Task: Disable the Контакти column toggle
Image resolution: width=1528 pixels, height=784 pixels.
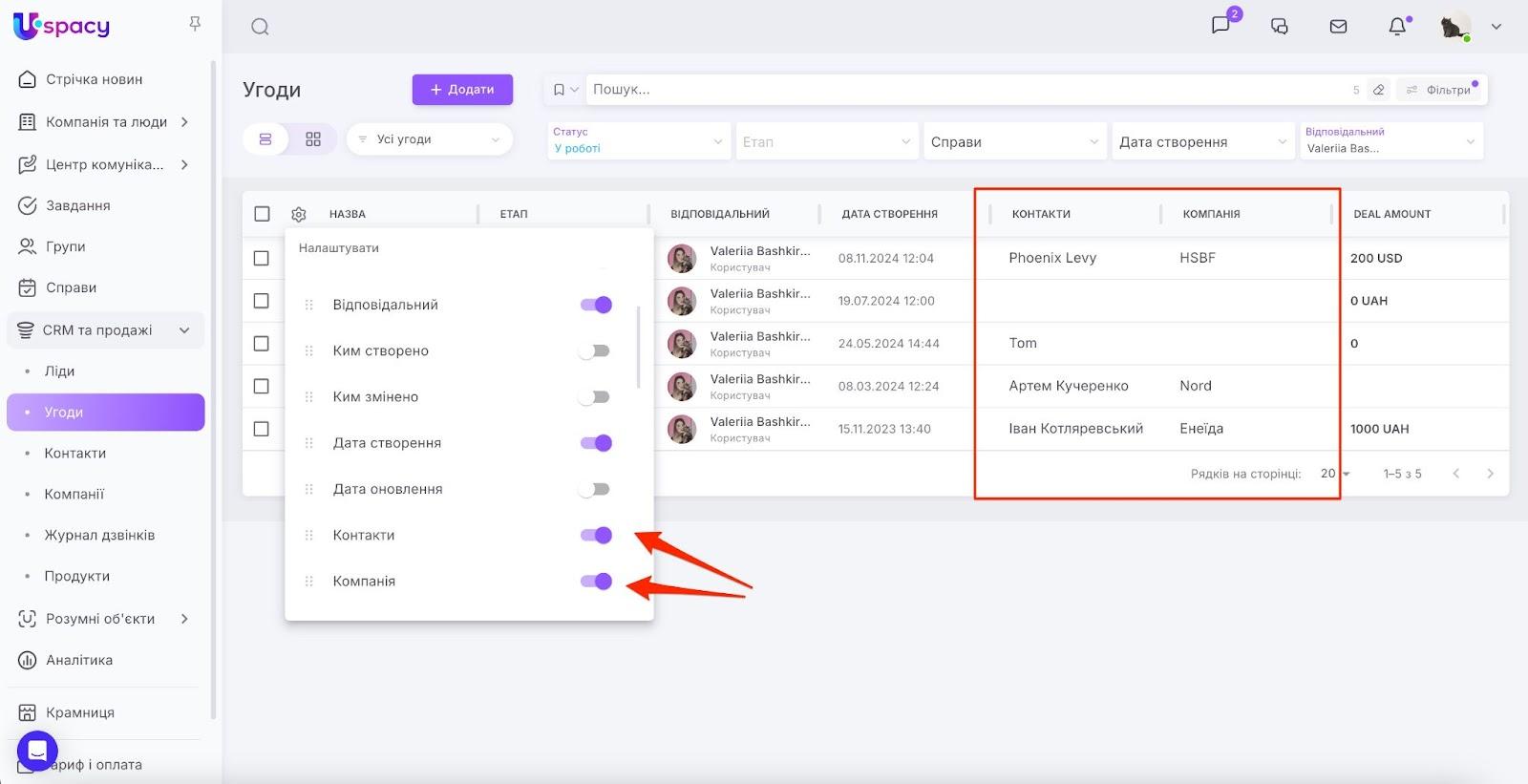Action: click(596, 536)
